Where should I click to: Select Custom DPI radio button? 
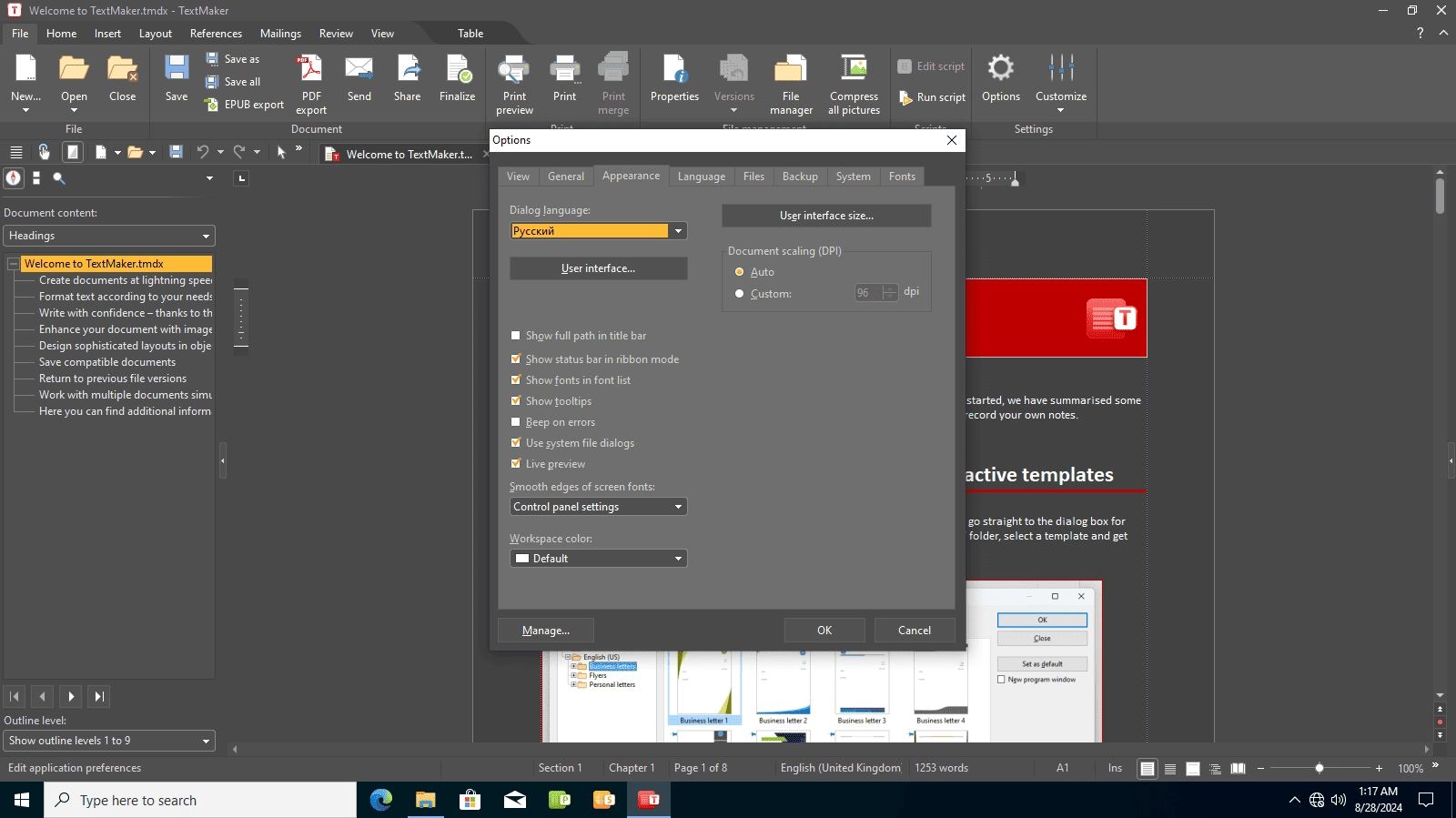(739, 294)
